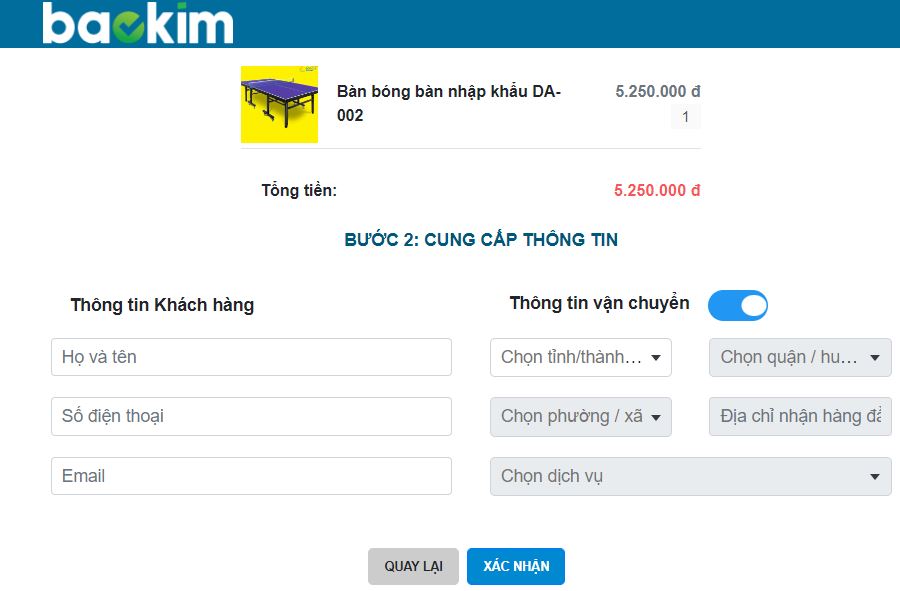
Task: Click the Email input field
Action: pos(250,475)
